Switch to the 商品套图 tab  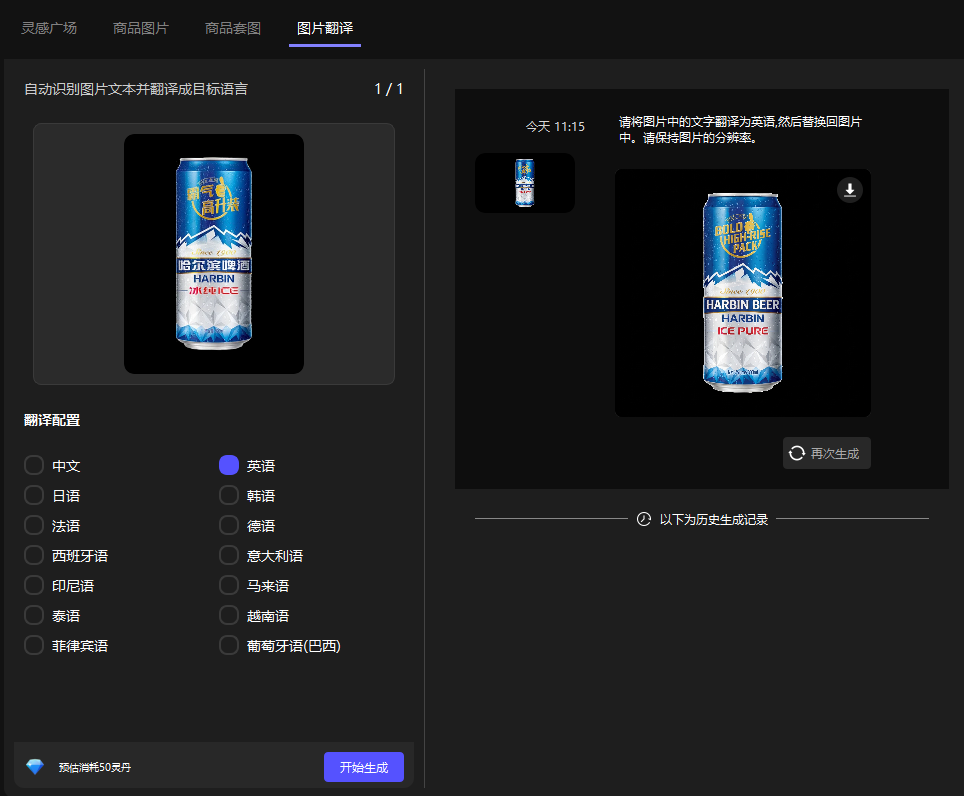point(231,28)
